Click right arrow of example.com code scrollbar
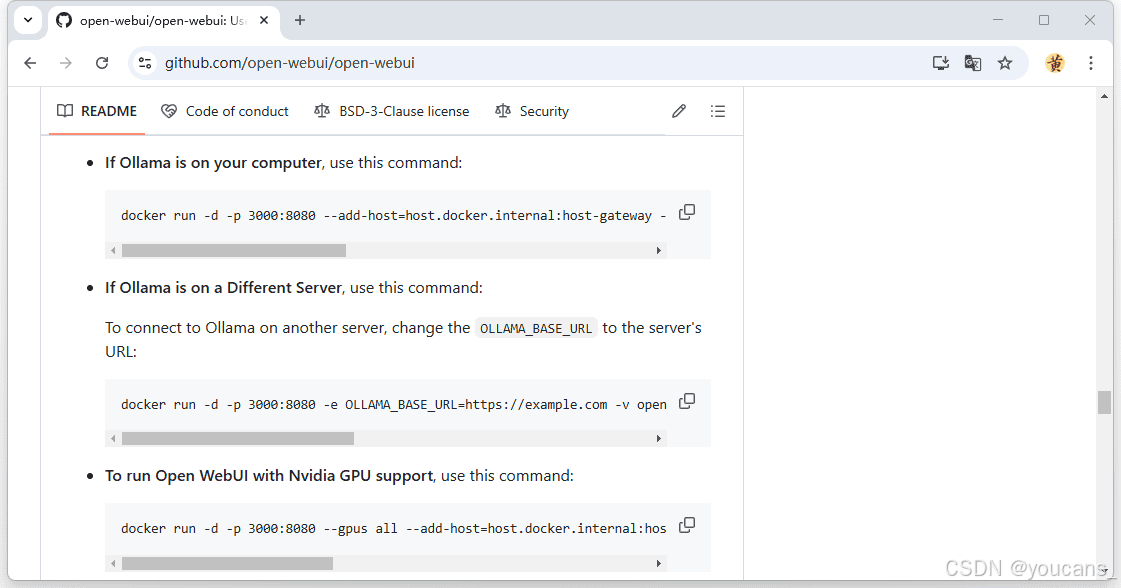Image resolution: width=1121 pixels, height=588 pixels. point(658,438)
